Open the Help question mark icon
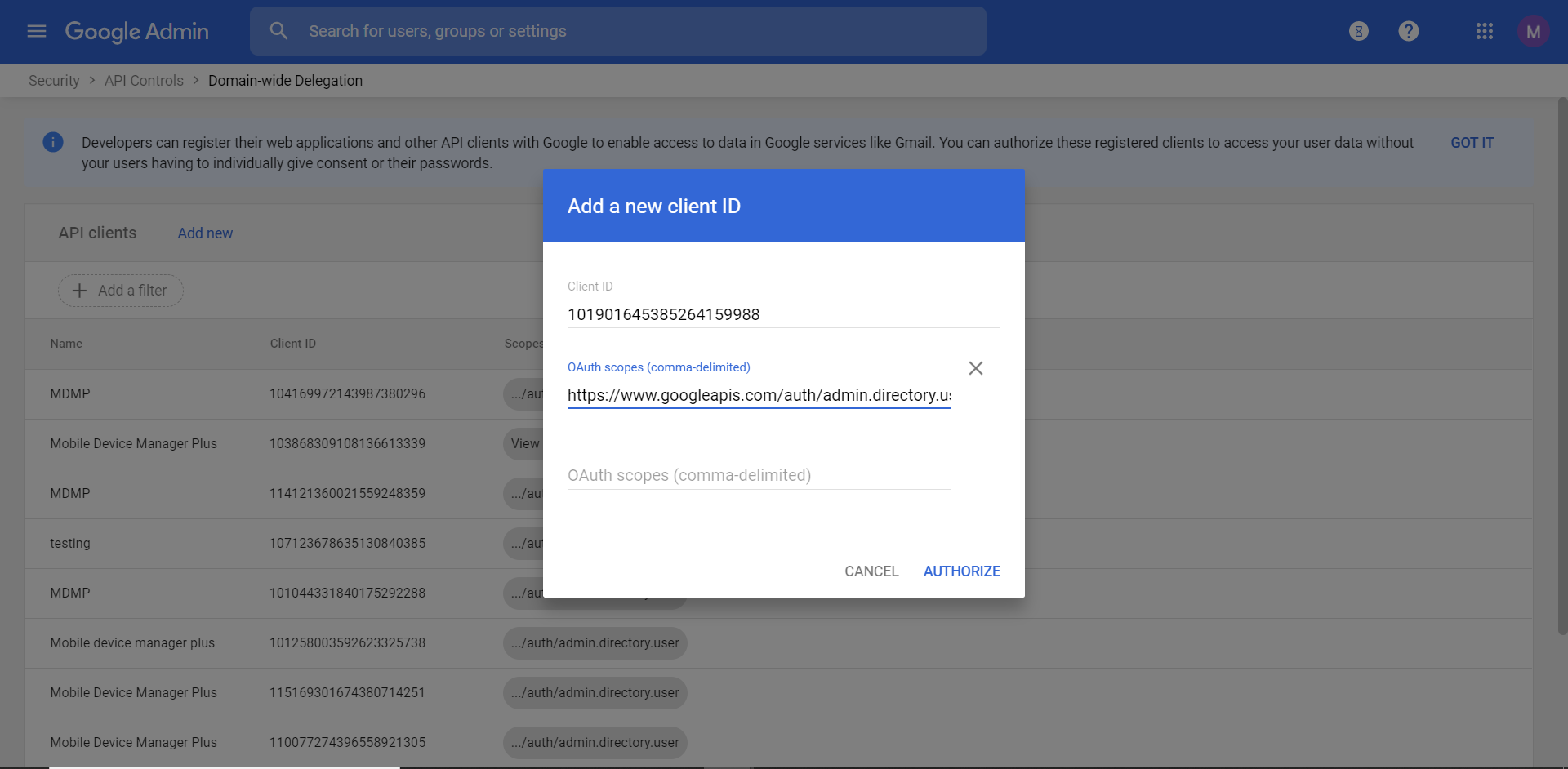 (1409, 31)
